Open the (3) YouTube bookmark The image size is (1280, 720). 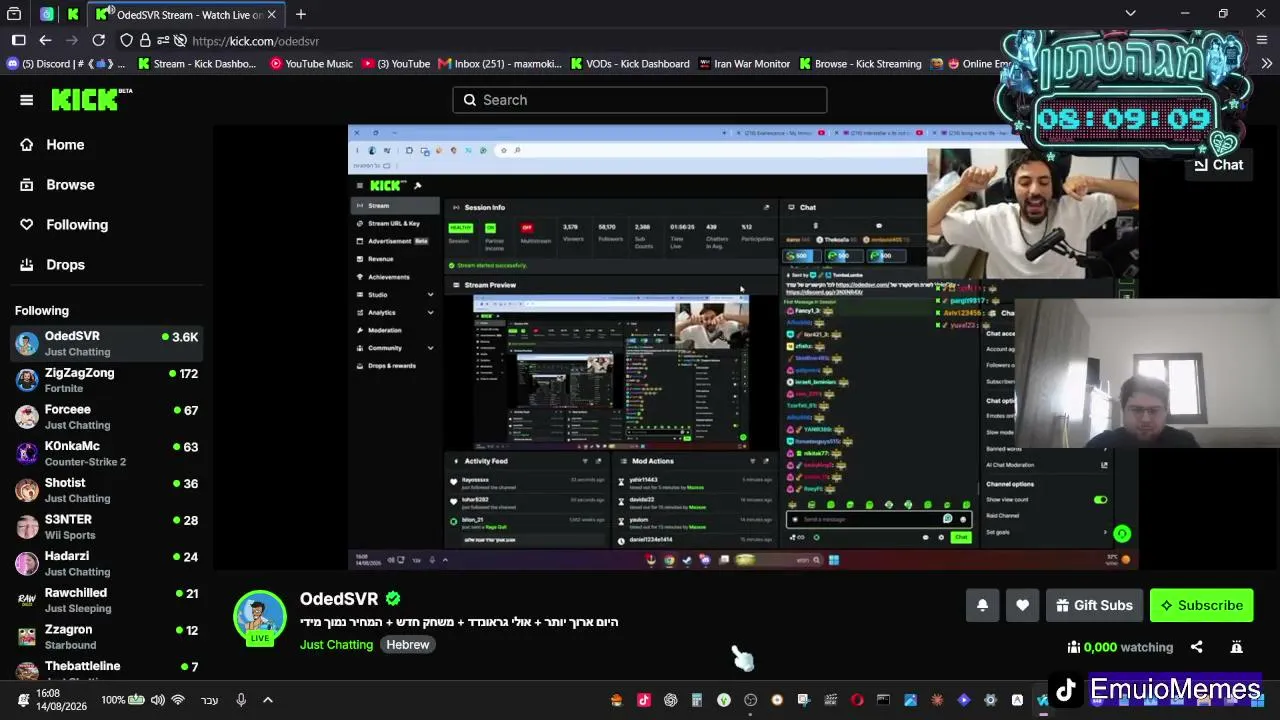point(396,64)
